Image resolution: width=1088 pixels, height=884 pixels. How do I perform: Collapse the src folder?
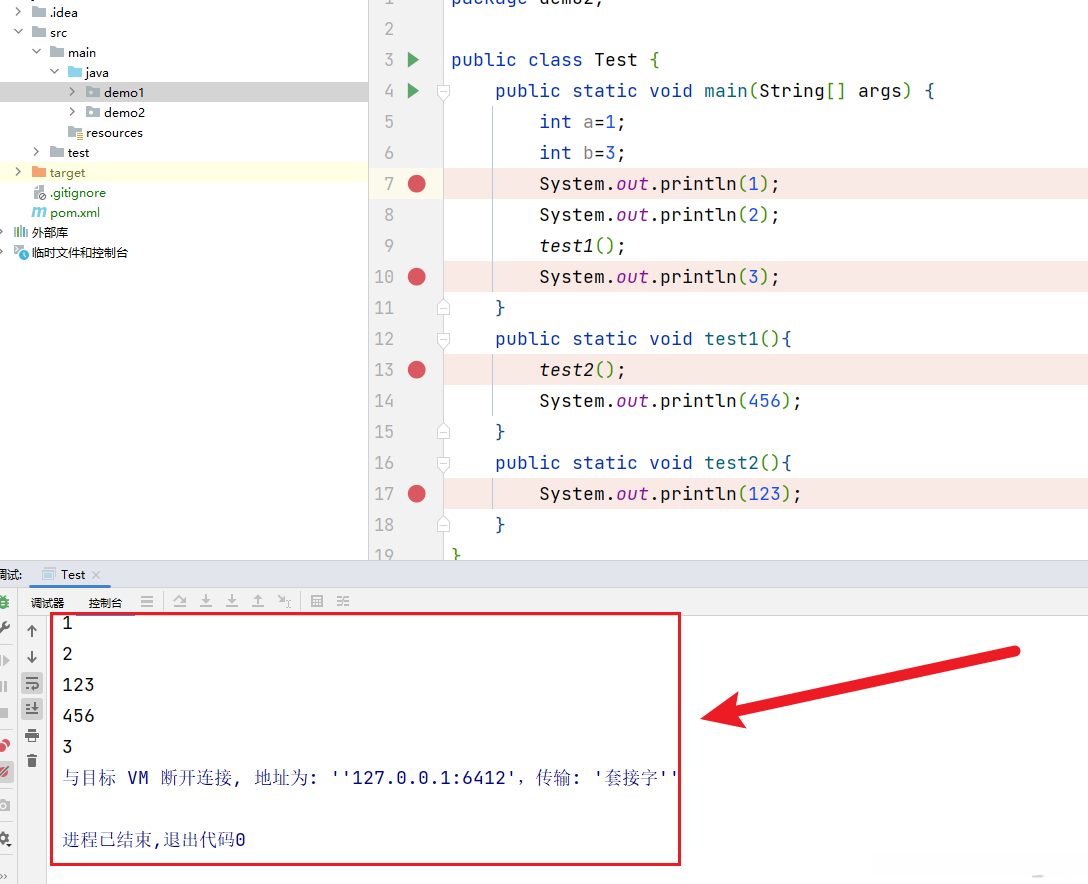19,32
